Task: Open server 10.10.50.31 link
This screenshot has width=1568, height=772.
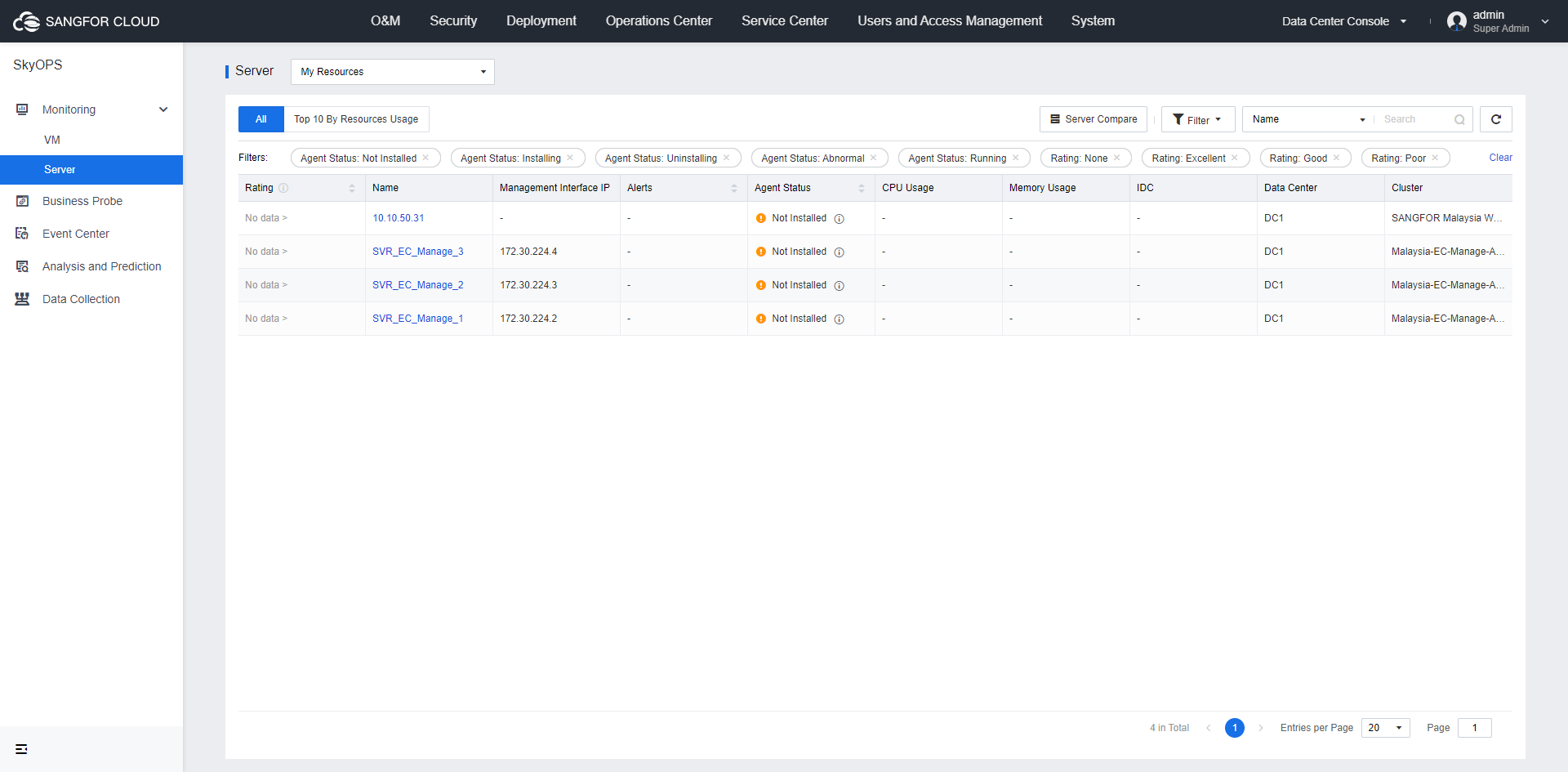Action: [x=399, y=218]
